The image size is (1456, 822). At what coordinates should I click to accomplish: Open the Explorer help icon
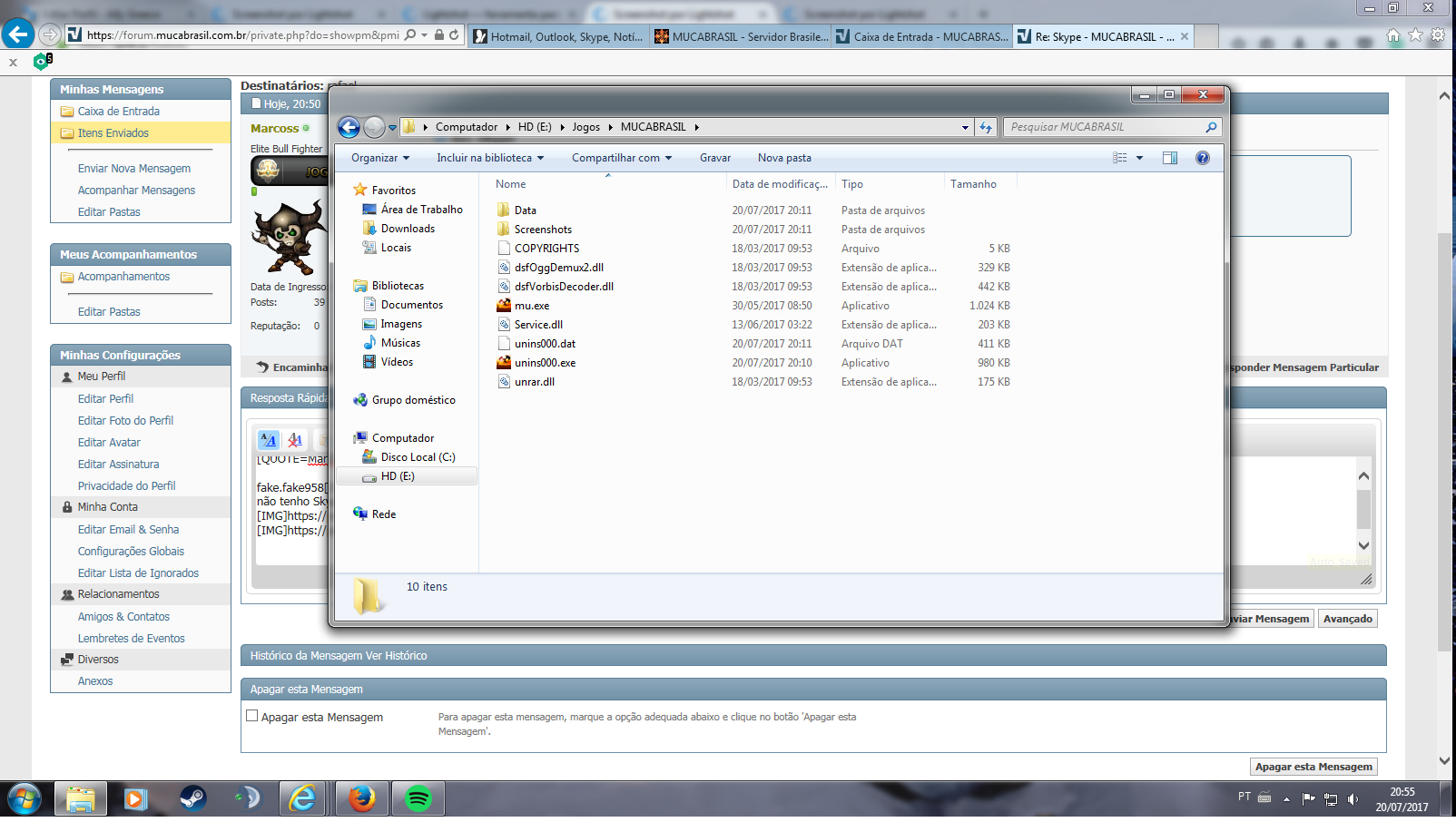point(1203,158)
